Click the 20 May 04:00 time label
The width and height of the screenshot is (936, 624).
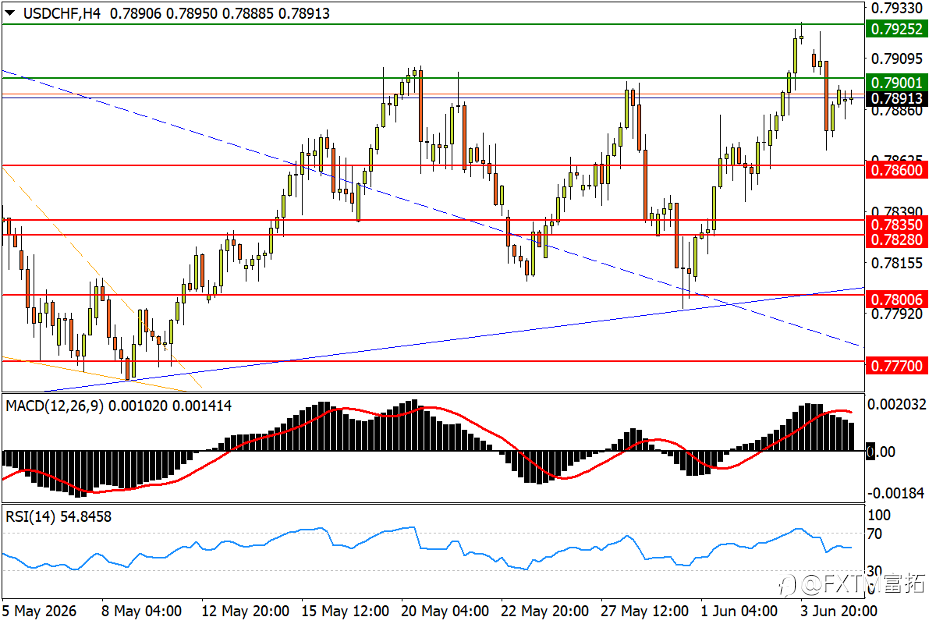(445, 611)
